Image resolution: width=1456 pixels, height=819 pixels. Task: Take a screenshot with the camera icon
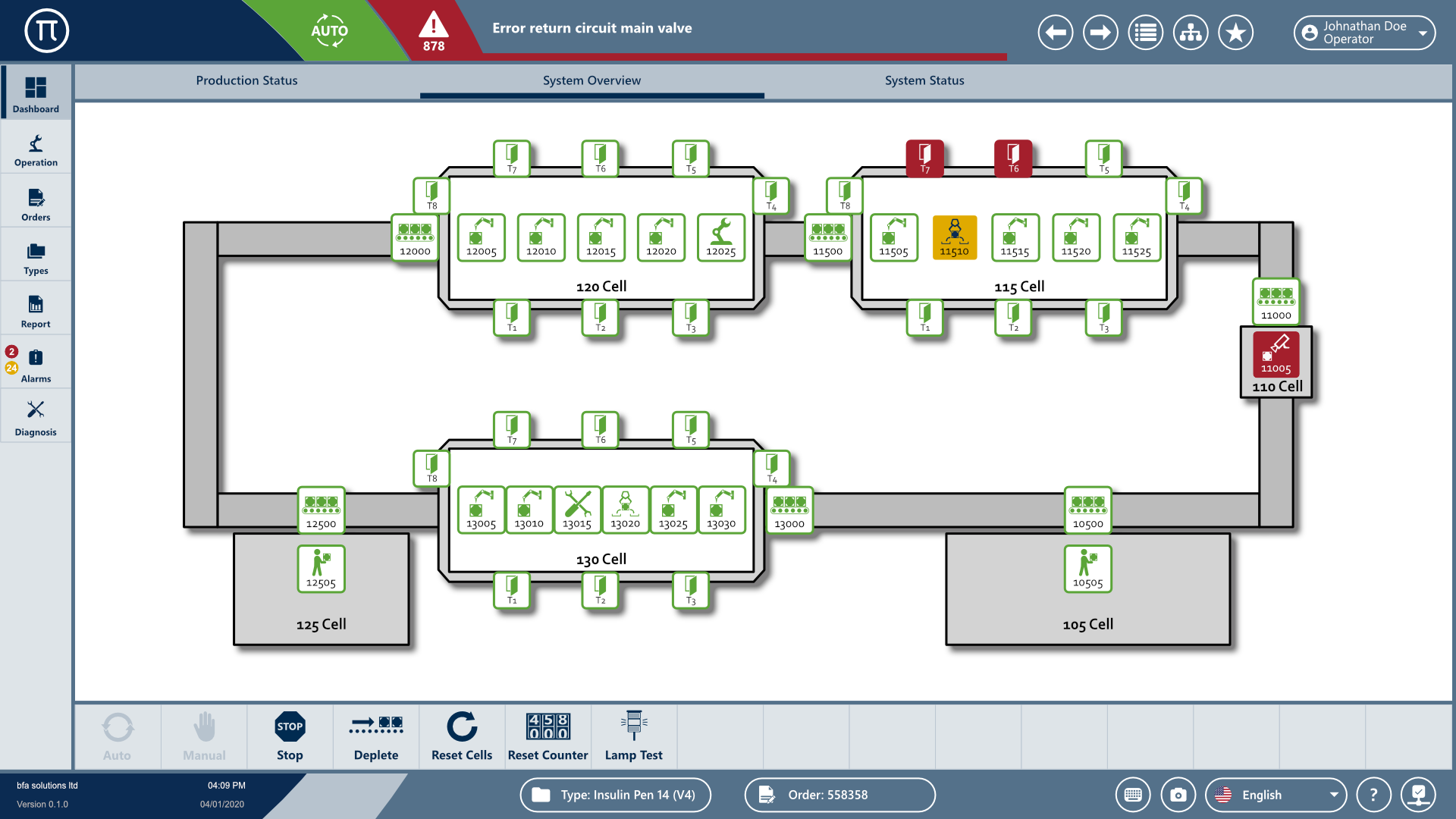[1178, 795]
